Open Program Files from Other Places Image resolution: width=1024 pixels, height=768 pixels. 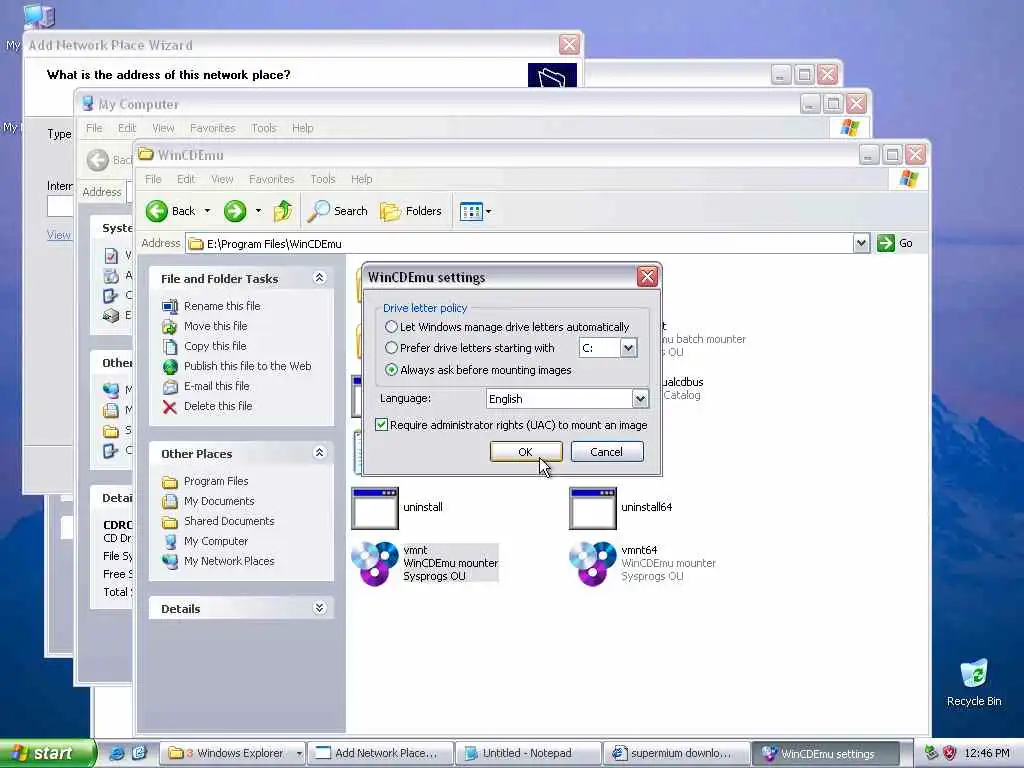tap(216, 481)
